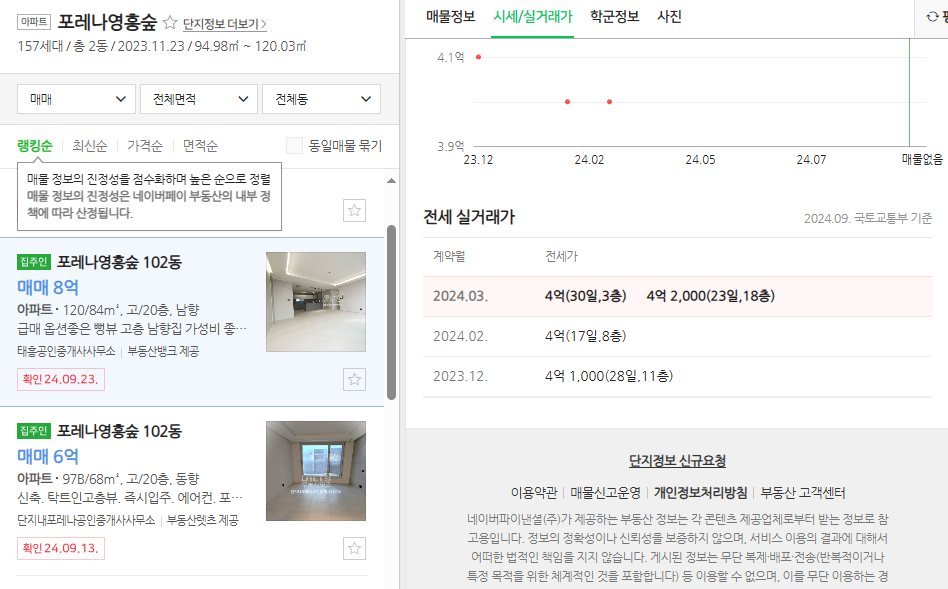This screenshot has width=948, height=589.
Task: Click the 전세가 column header
Action: click(562, 256)
